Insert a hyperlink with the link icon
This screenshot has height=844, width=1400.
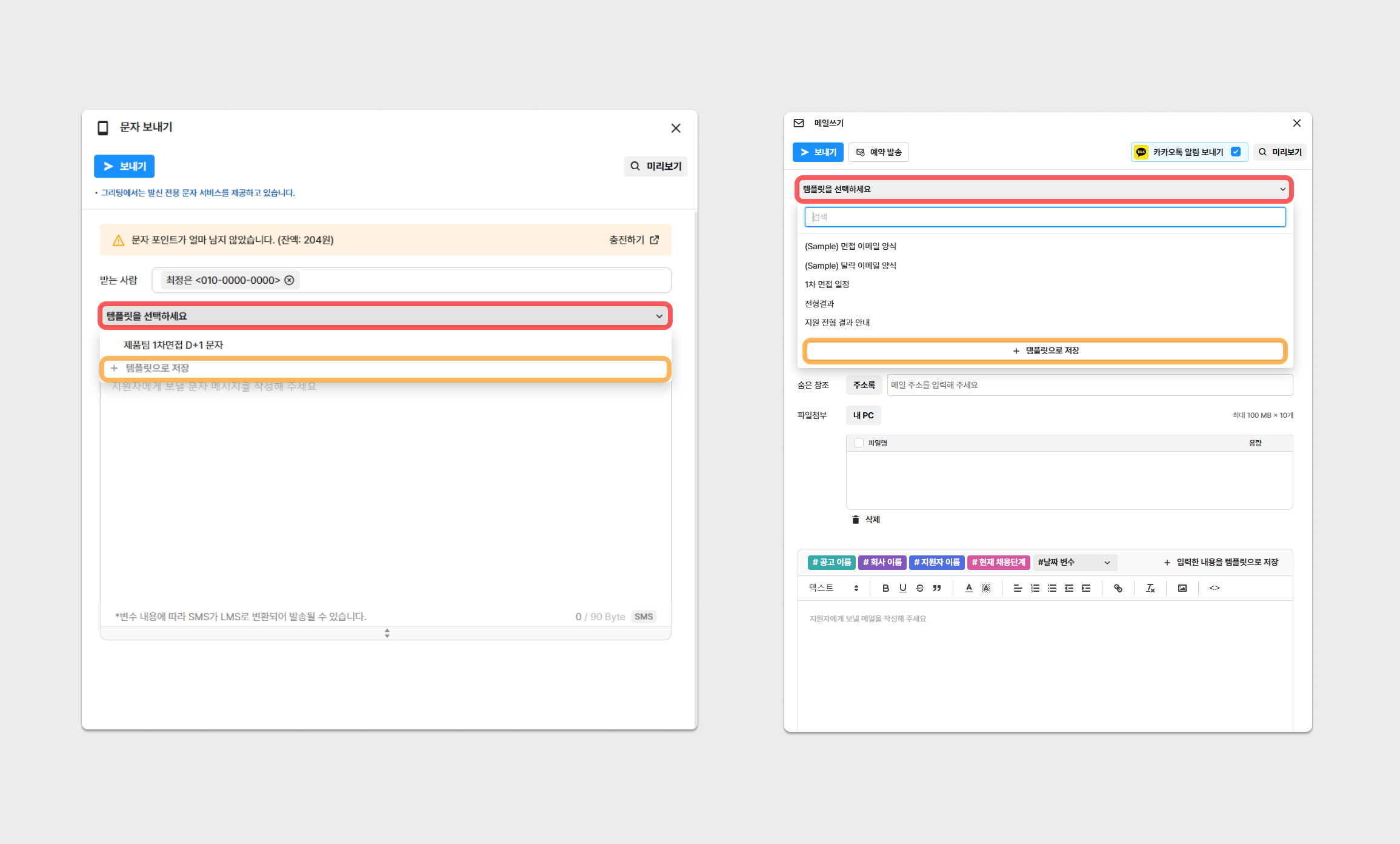[x=1118, y=588]
